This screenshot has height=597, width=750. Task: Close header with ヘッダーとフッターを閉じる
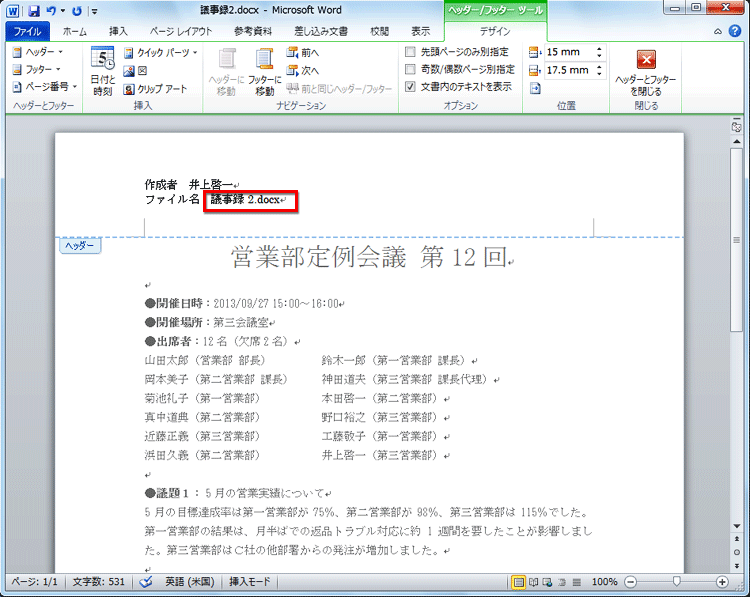646,71
